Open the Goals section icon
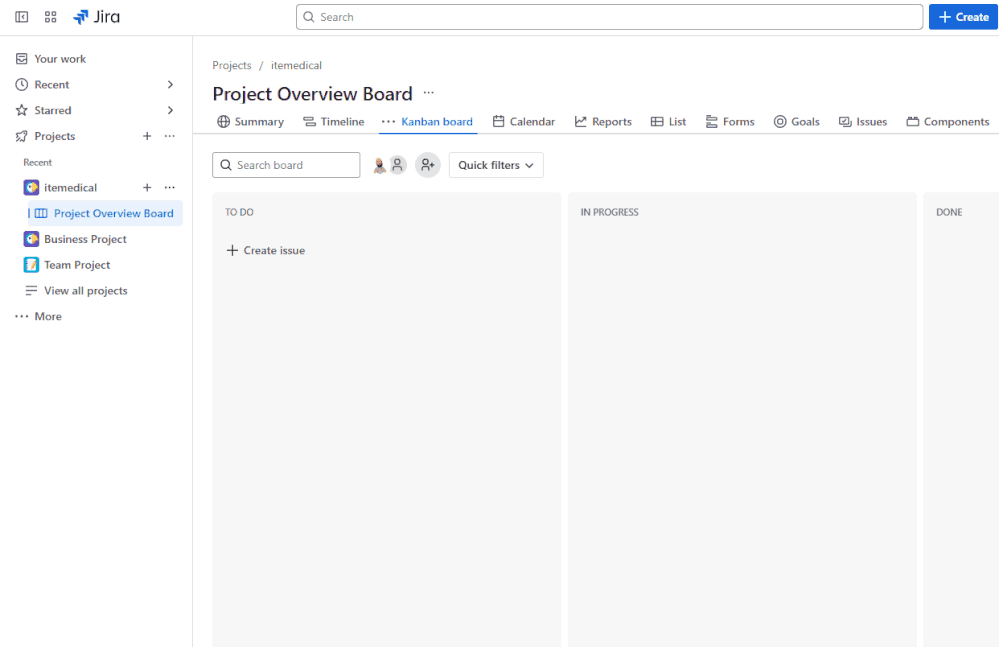Screen dimensions: 999x647 click(778, 121)
